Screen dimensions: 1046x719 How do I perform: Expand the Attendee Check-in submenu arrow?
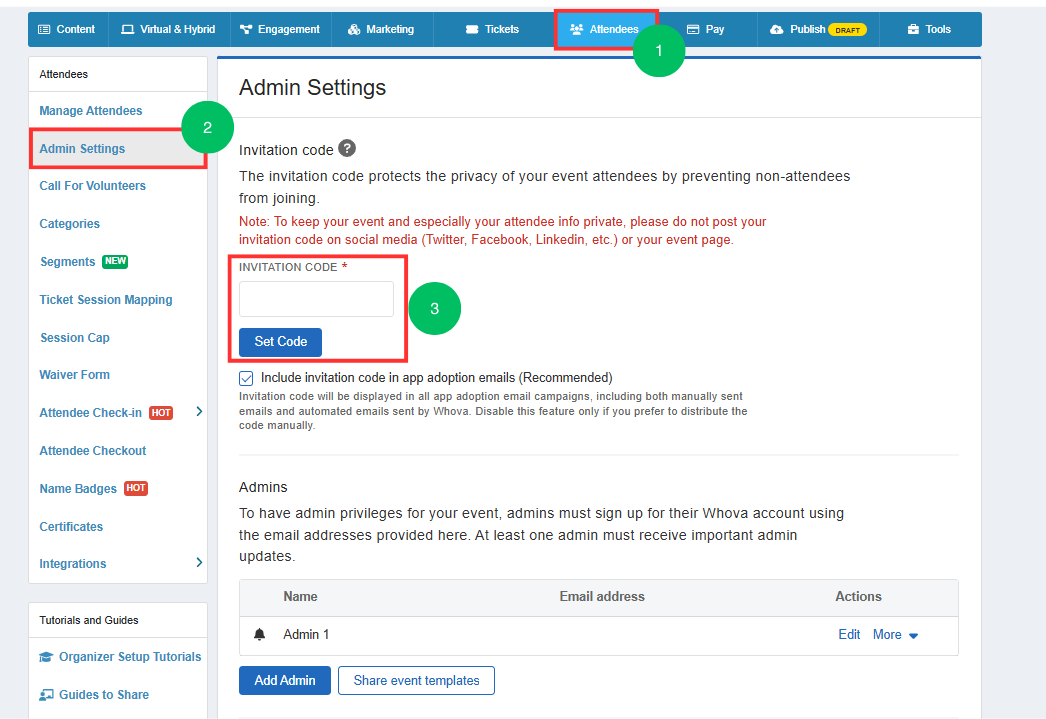[199, 412]
